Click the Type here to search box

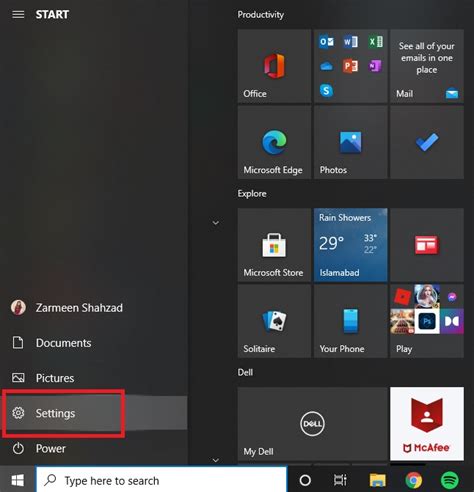[161, 480]
